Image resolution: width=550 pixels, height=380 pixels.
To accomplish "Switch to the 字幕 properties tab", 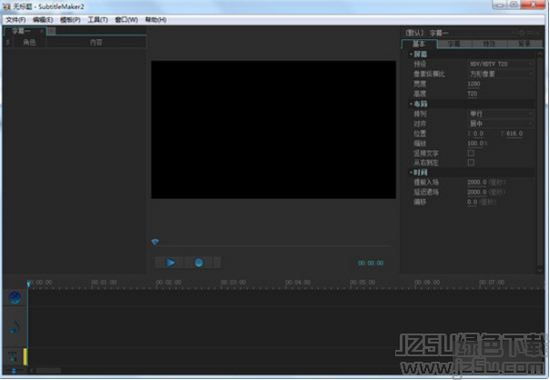I will [x=454, y=44].
